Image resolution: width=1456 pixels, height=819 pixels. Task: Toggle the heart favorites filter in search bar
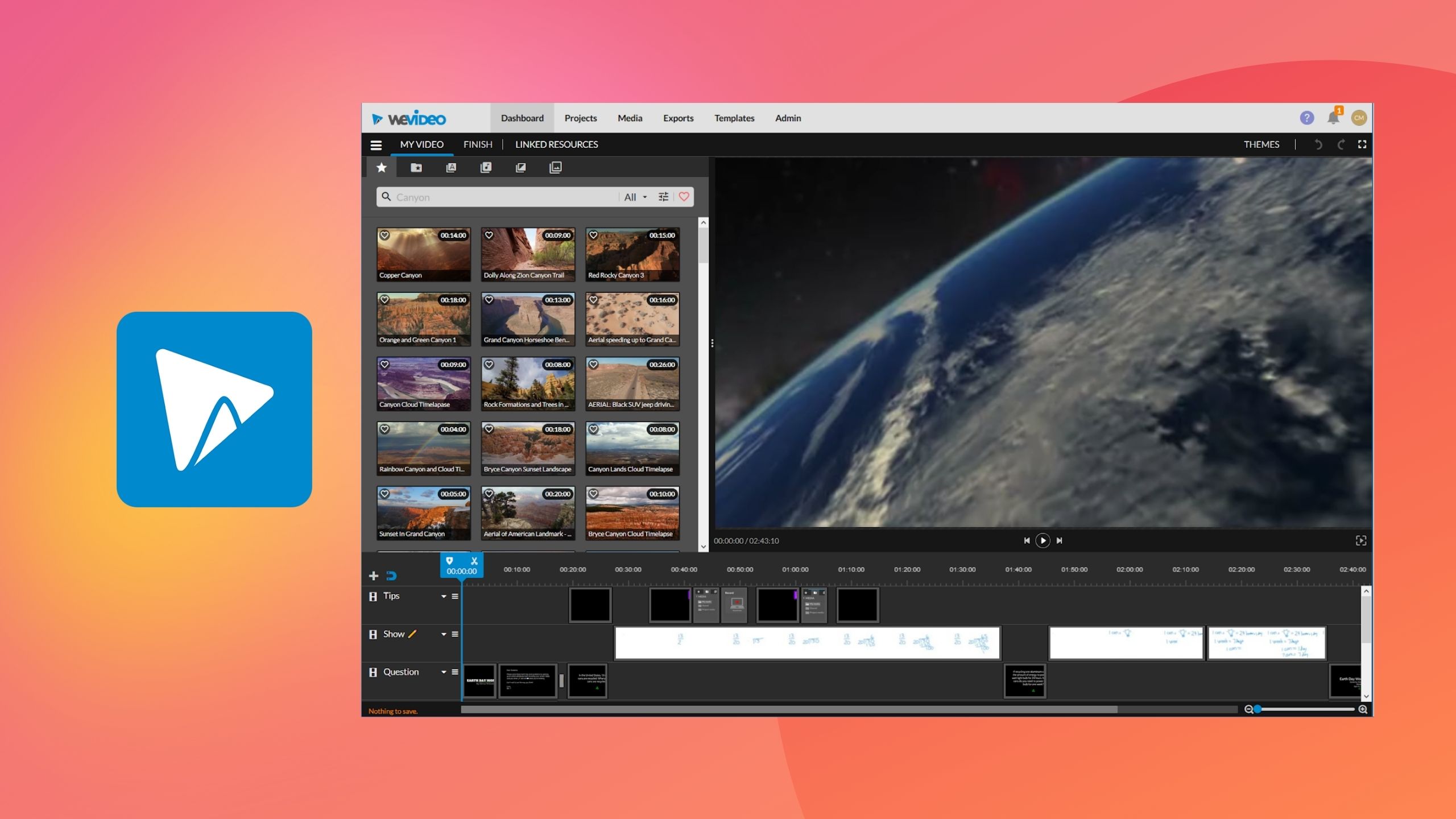tap(684, 196)
